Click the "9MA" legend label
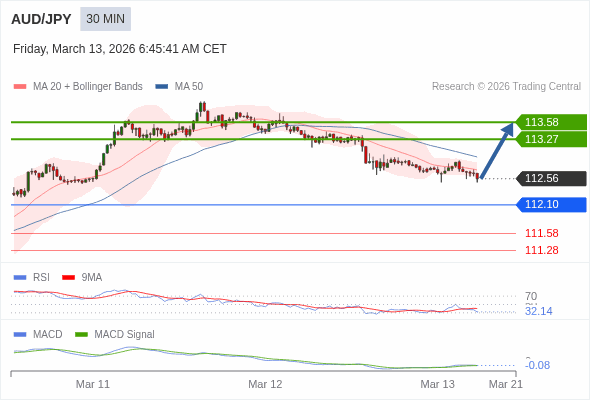The height and width of the screenshot is (400, 590). click(92, 278)
